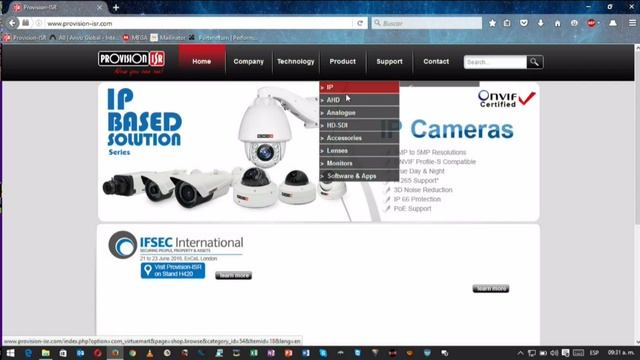Go back using the browser back arrow

coord(12,23)
